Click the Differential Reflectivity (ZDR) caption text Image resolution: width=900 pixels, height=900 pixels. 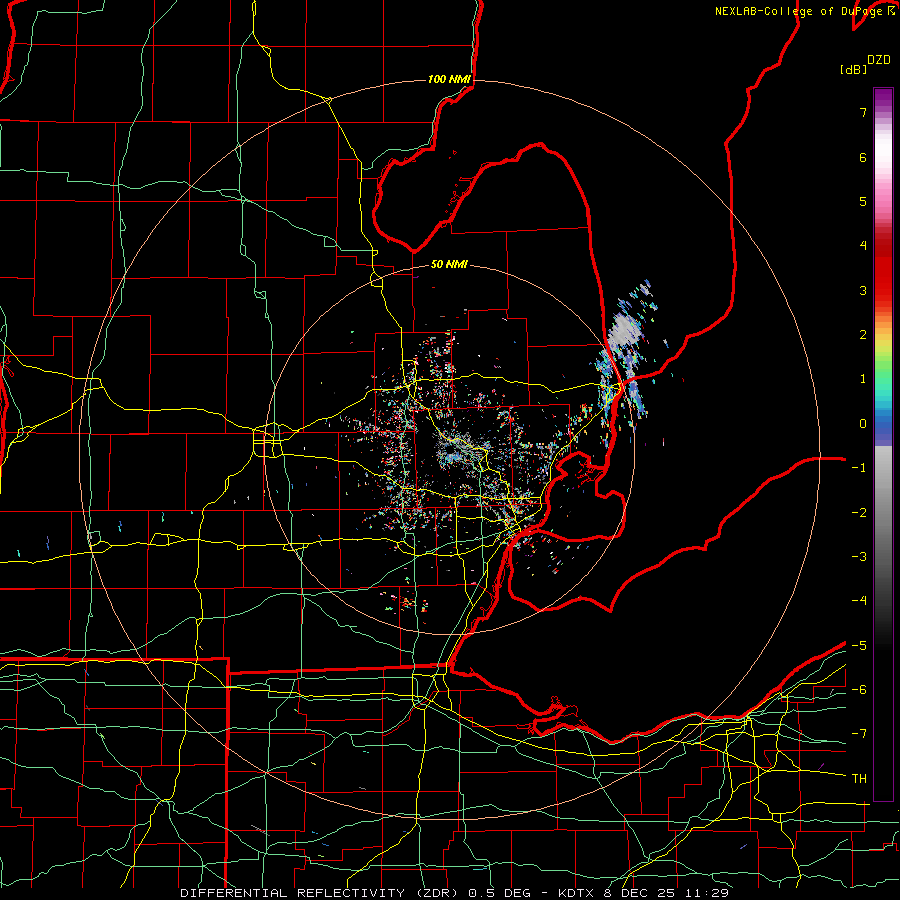pyautogui.click(x=321, y=893)
